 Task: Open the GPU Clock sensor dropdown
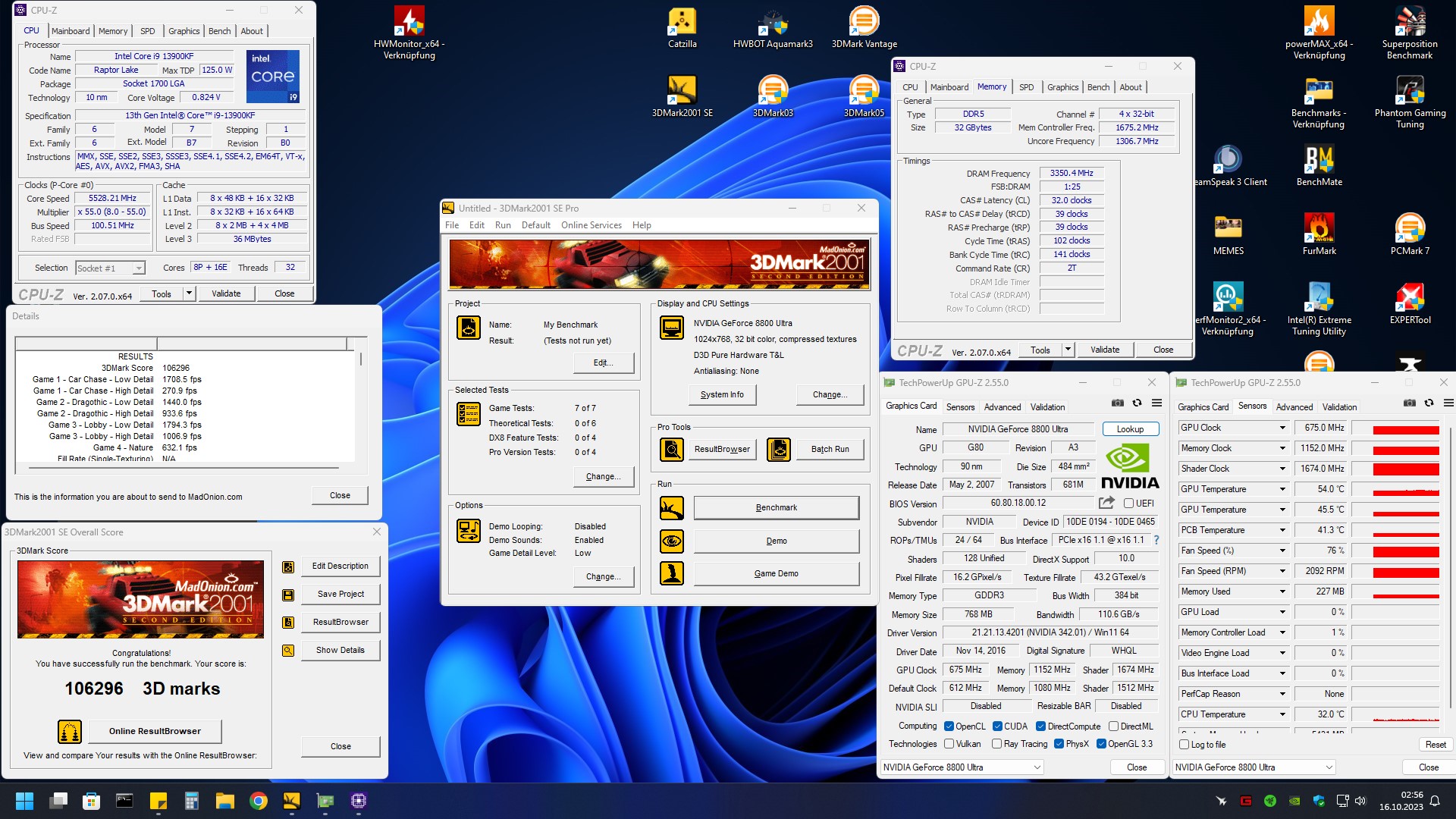pos(1282,428)
